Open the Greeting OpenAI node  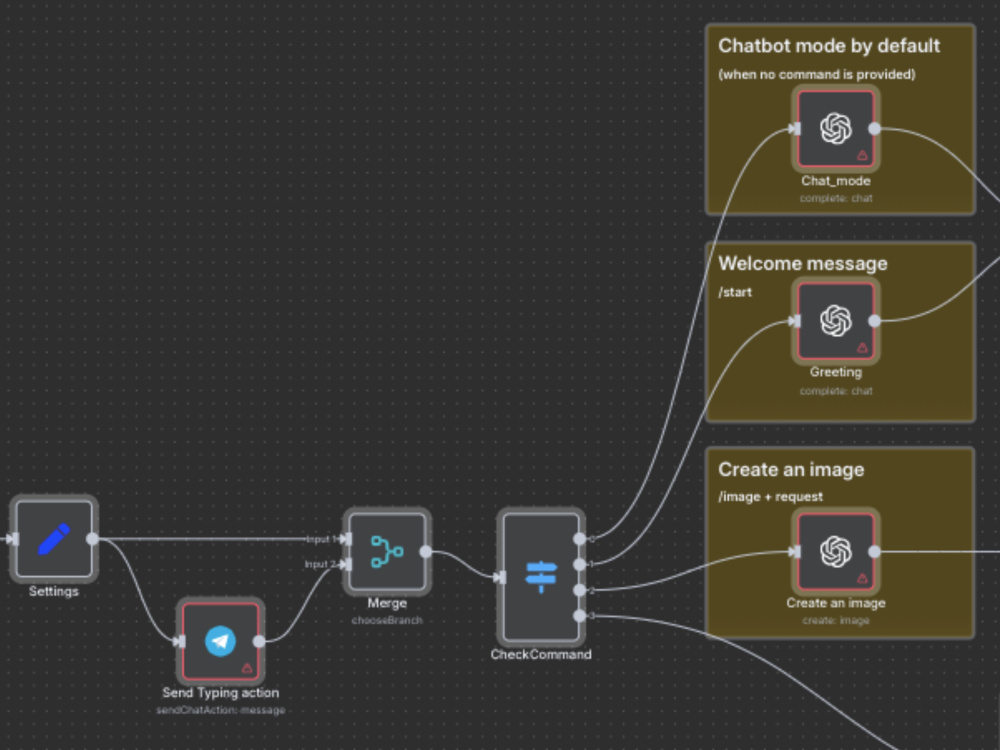click(x=836, y=321)
